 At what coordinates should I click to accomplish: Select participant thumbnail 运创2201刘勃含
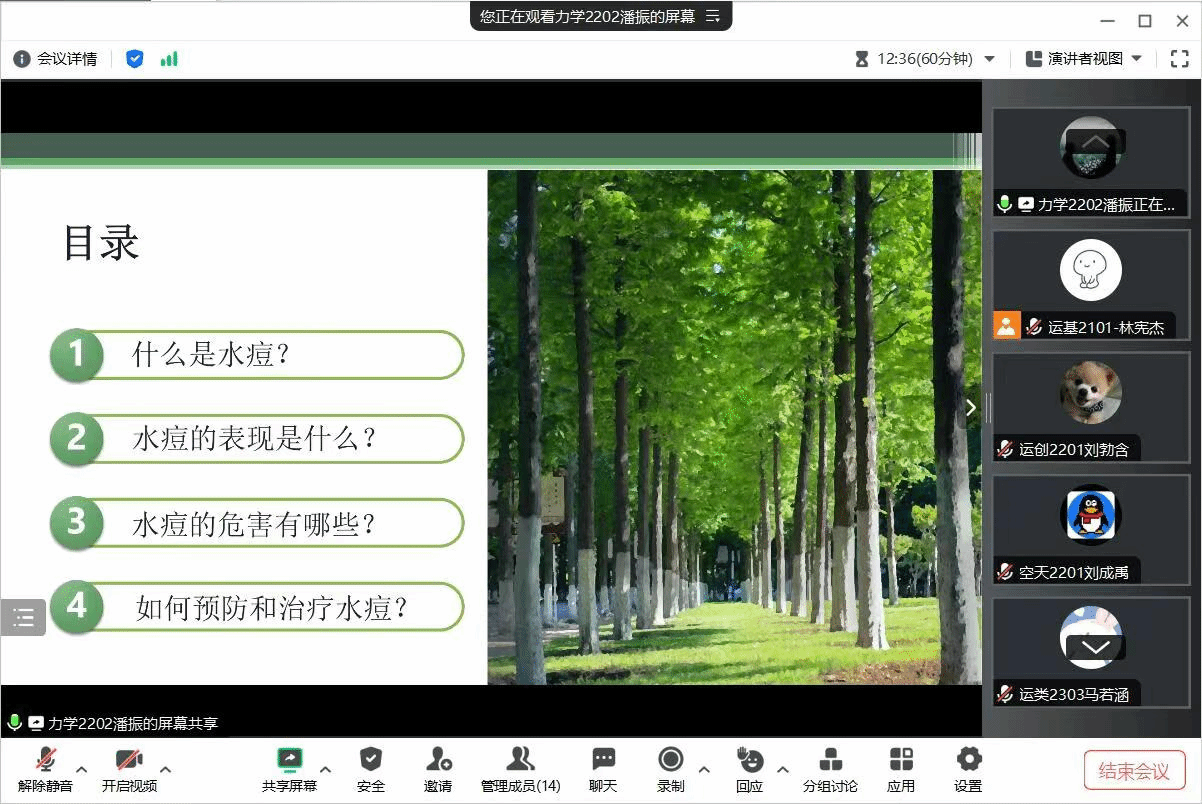pos(1090,405)
